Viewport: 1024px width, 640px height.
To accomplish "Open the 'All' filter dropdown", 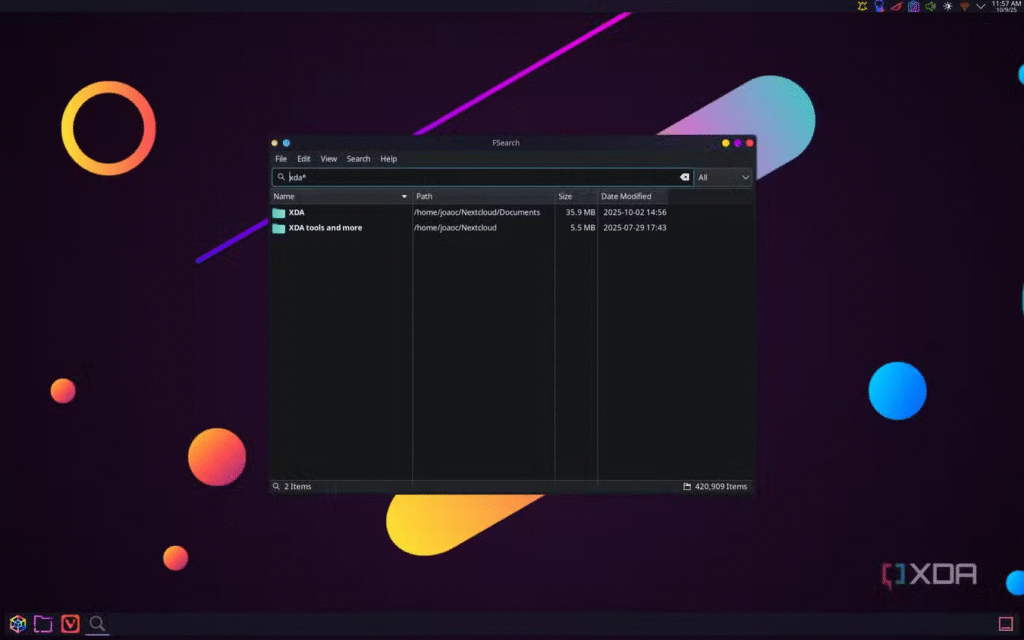I will click(x=724, y=177).
